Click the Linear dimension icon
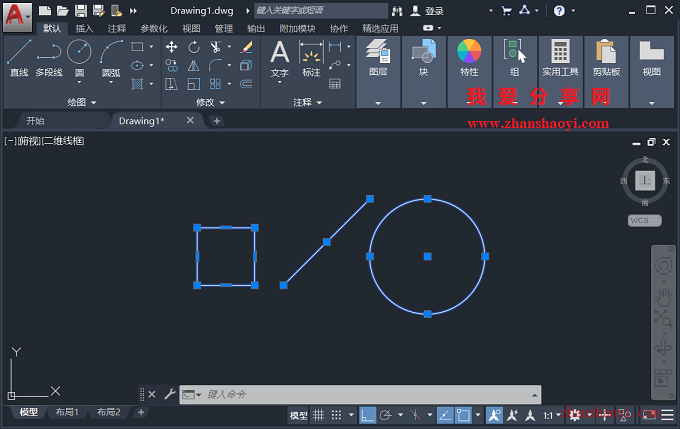Screen dimensions: 680x429 point(335,46)
